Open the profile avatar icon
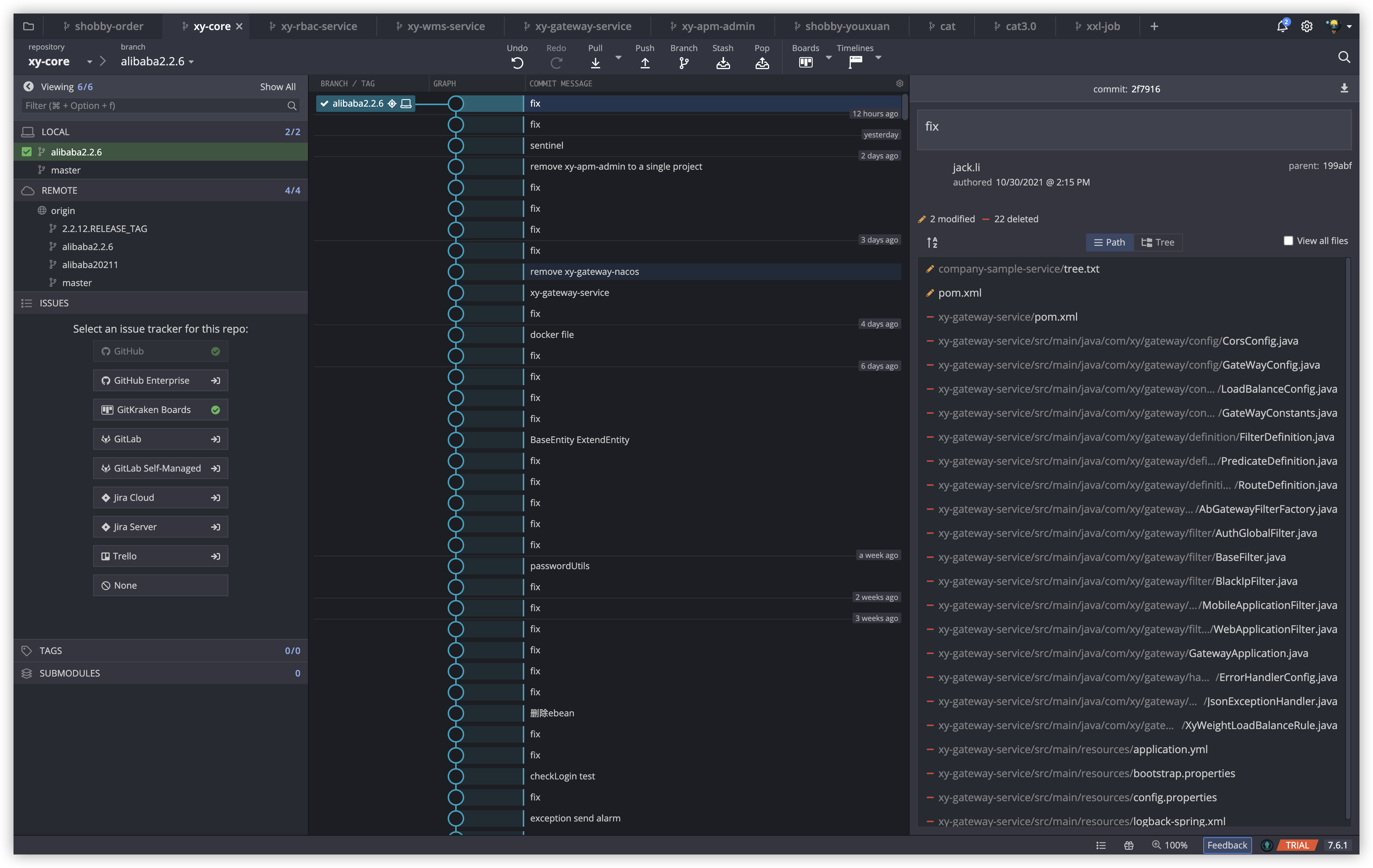 1333,26
